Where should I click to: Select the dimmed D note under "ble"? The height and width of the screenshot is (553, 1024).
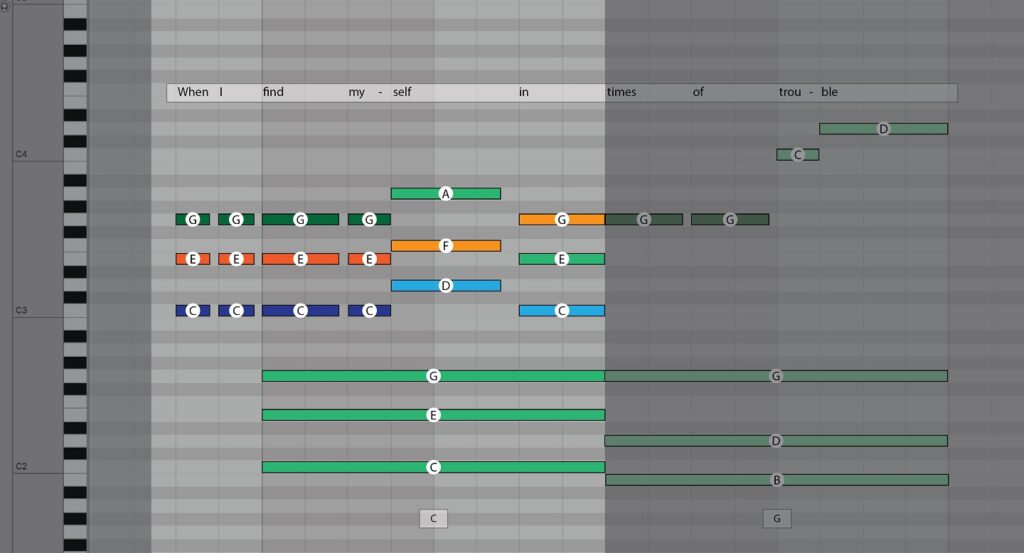(884, 129)
